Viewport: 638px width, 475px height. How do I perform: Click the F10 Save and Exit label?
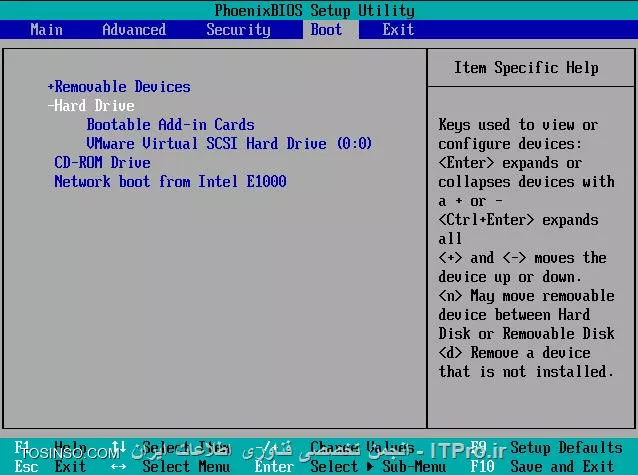pyautogui.click(x=542, y=466)
